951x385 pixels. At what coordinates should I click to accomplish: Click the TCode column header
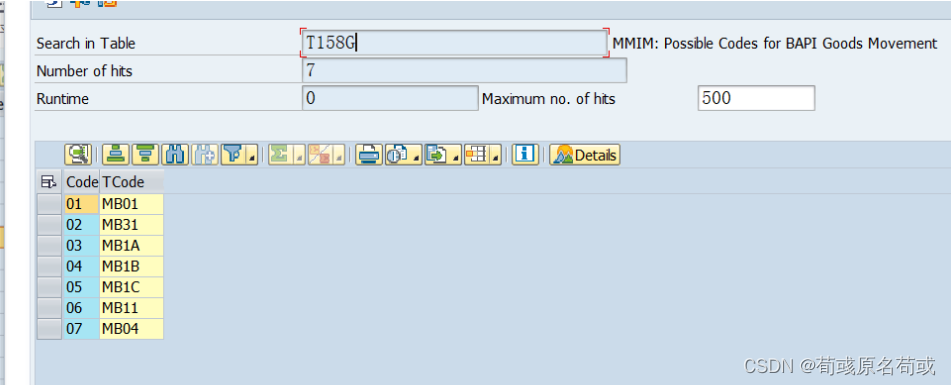point(131,181)
